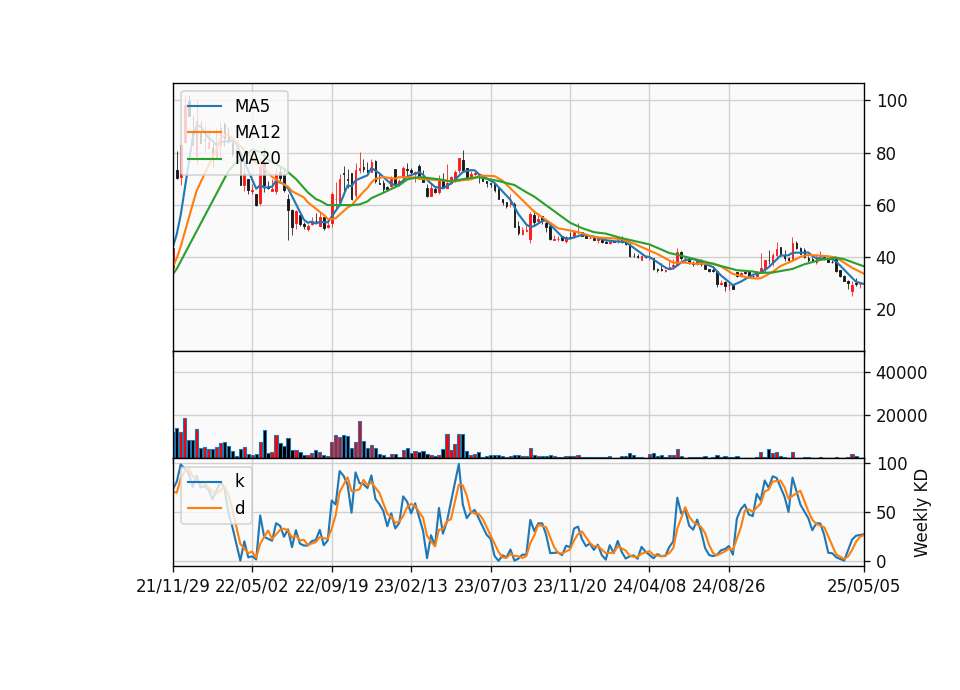Image resolution: width=960 pixels, height=690 pixels.
Task: Click the MA20 legend label
Action: (x=257, y=158)
